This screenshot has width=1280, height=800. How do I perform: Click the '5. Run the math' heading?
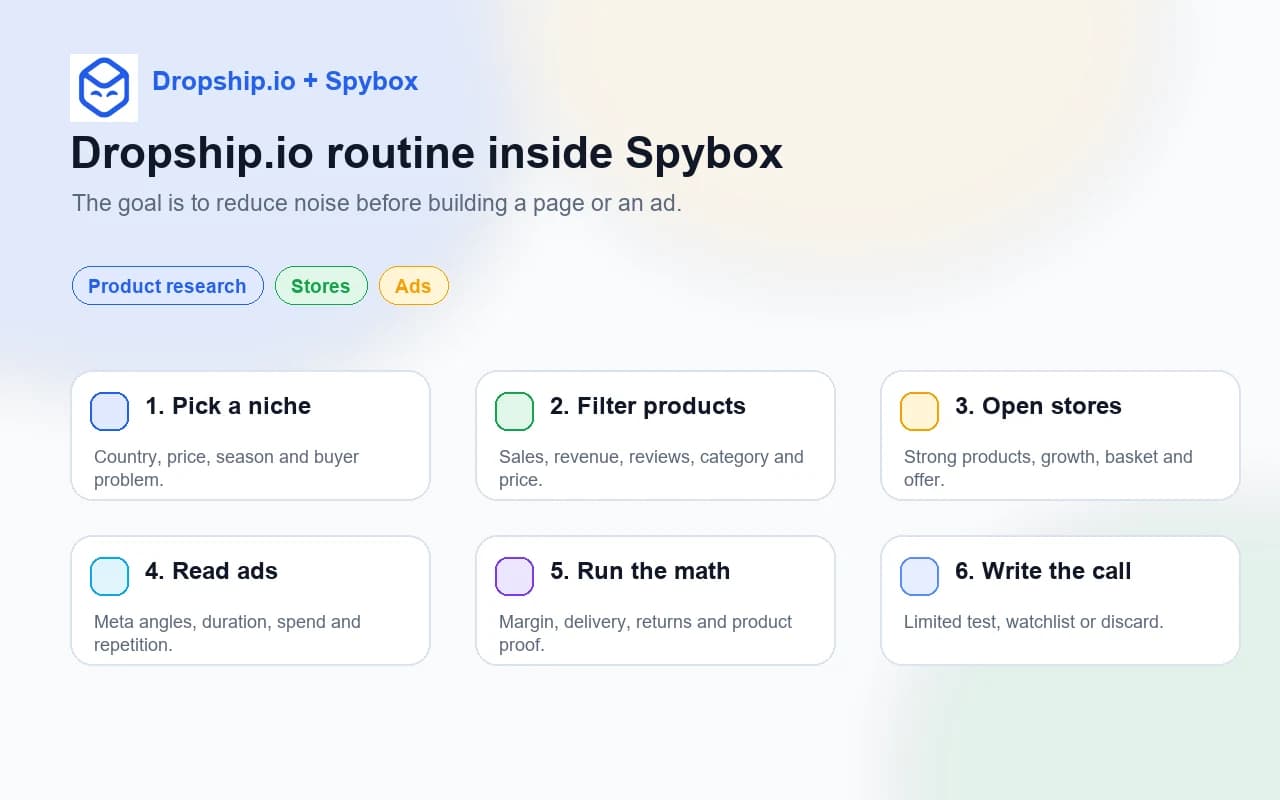pos(640,571)
